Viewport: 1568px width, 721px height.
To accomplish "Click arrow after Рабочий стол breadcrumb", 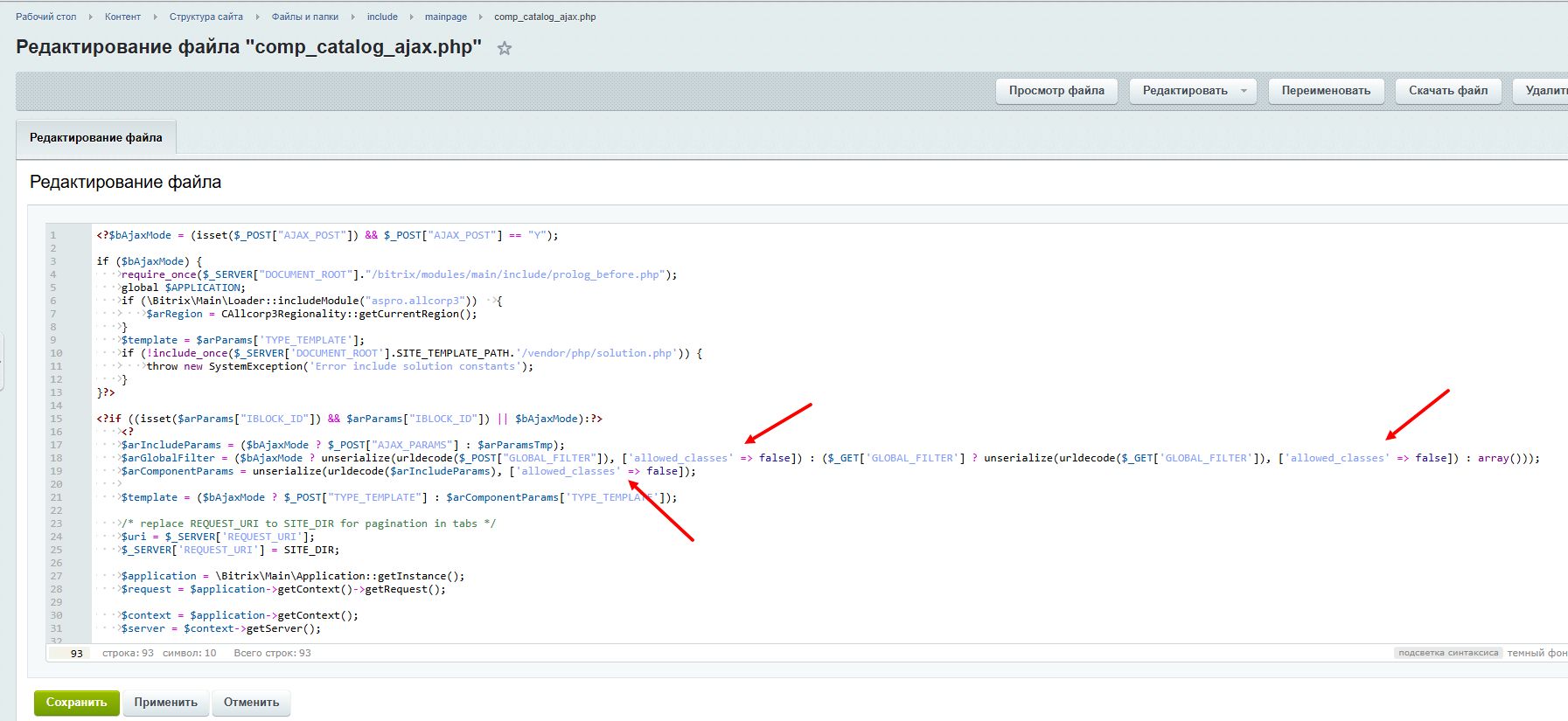I will [x=90, y=17].
